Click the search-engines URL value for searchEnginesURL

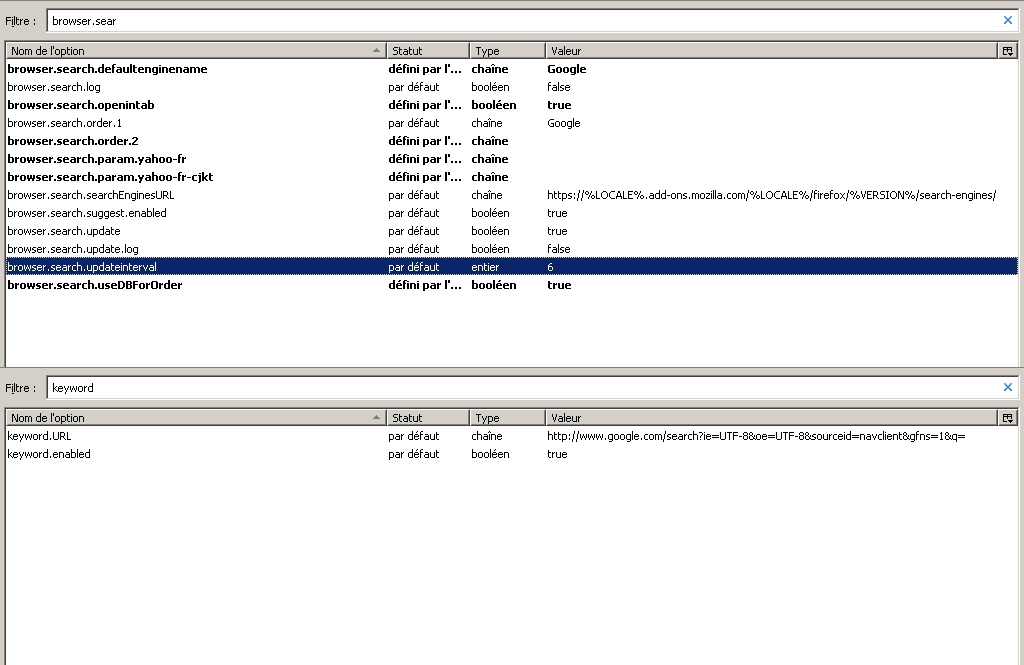click(771, 195)
